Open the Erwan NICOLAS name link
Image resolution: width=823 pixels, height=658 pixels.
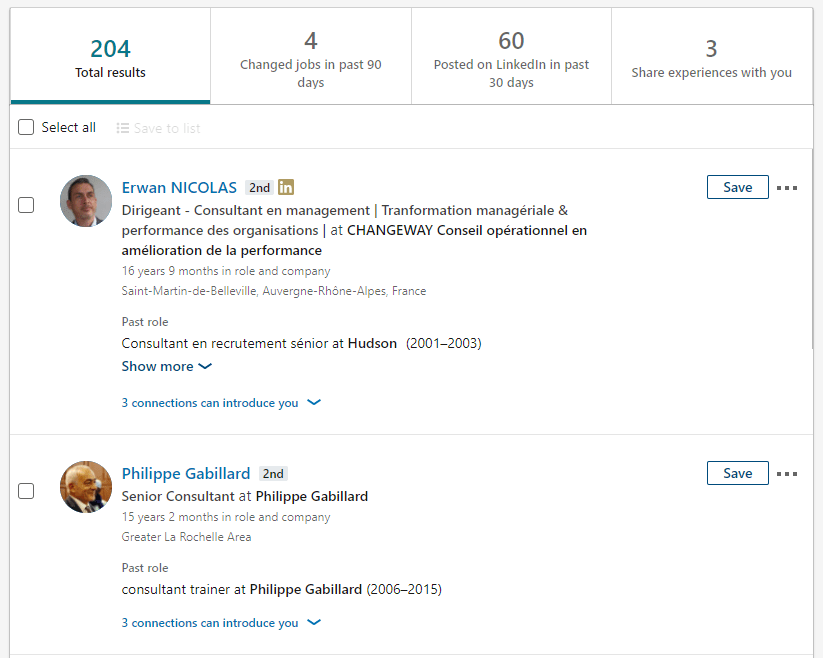tap(179, 187)
